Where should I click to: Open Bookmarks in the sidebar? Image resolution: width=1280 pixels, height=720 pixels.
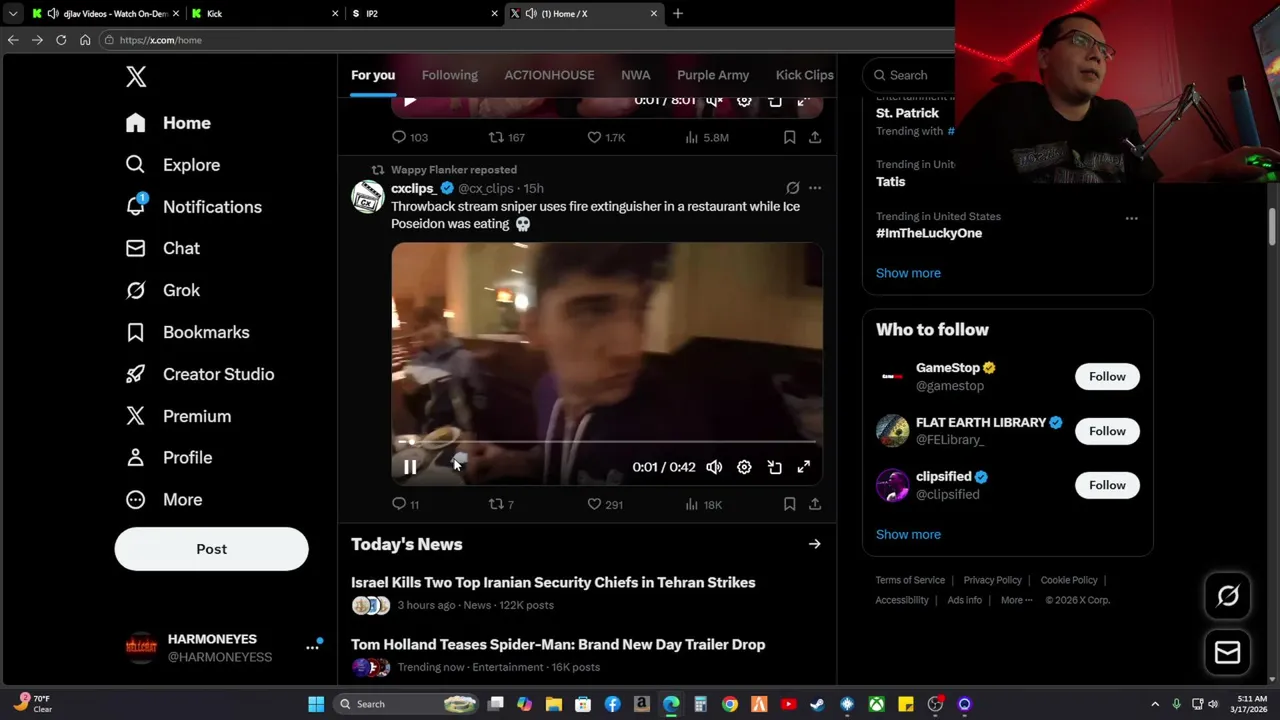[x=187, y=332]
